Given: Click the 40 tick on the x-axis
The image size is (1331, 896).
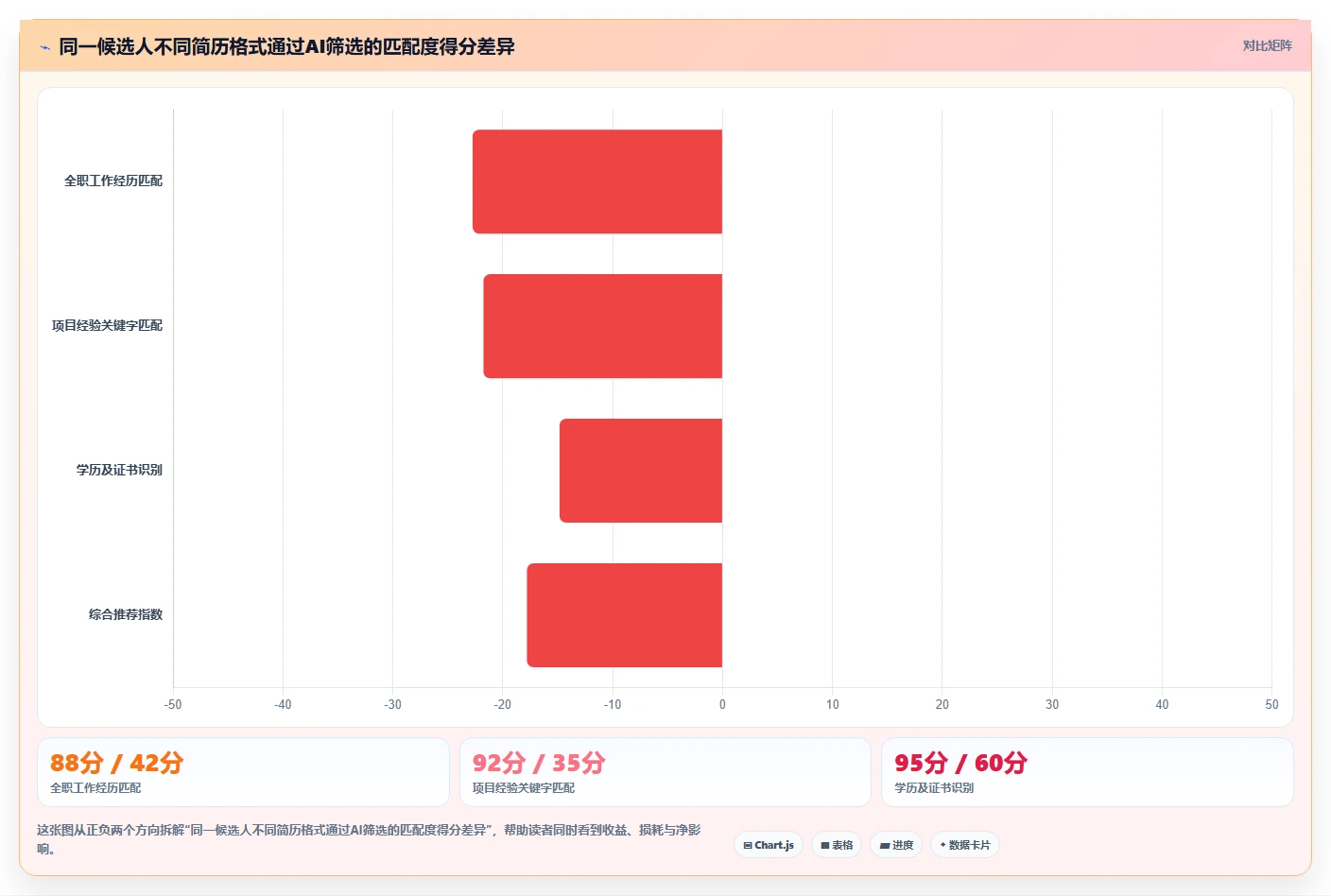Looking at the screenshot, I should (x=1162, y=704).
